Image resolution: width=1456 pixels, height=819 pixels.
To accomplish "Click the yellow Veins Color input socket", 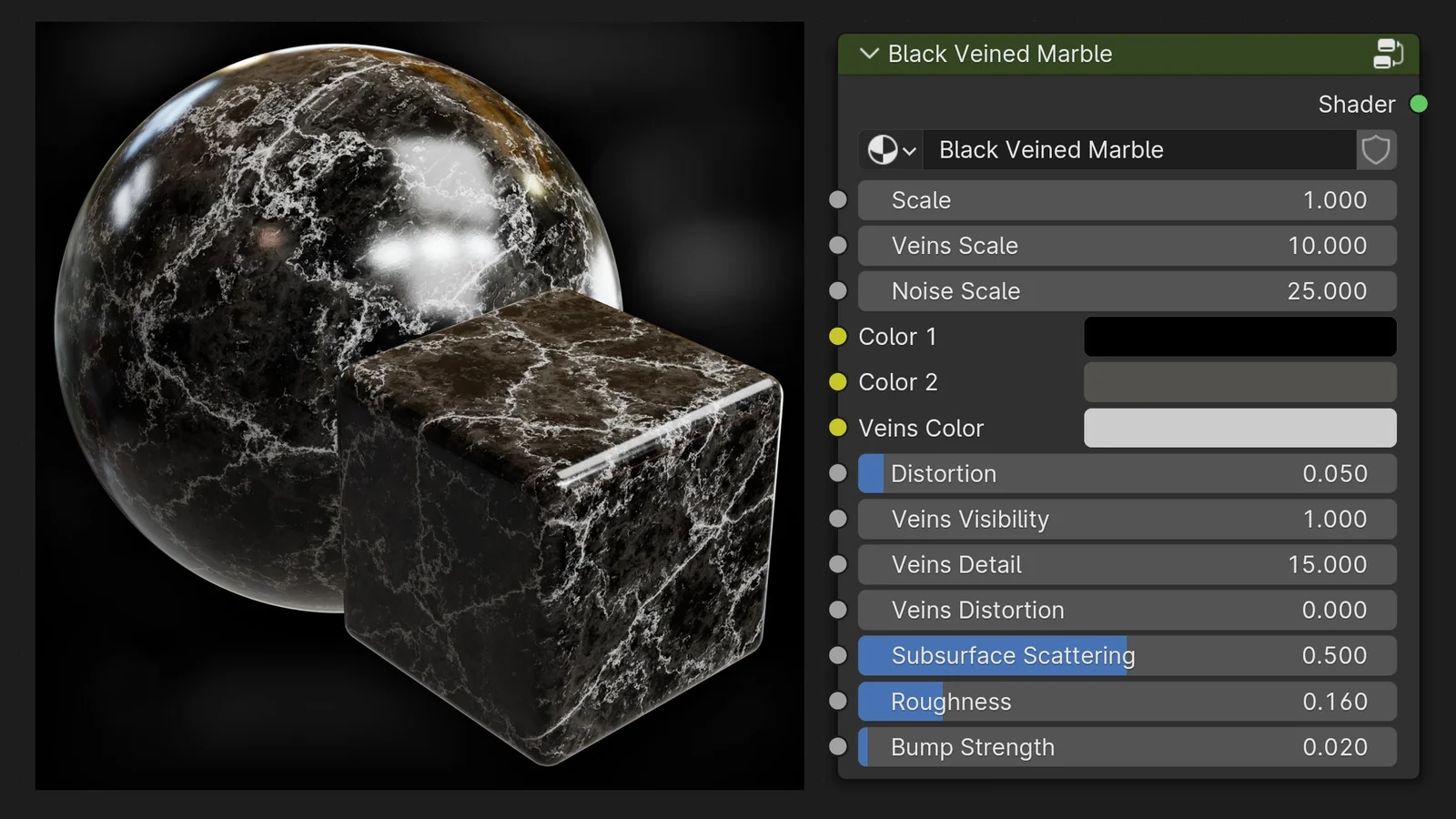I will 837,428.
